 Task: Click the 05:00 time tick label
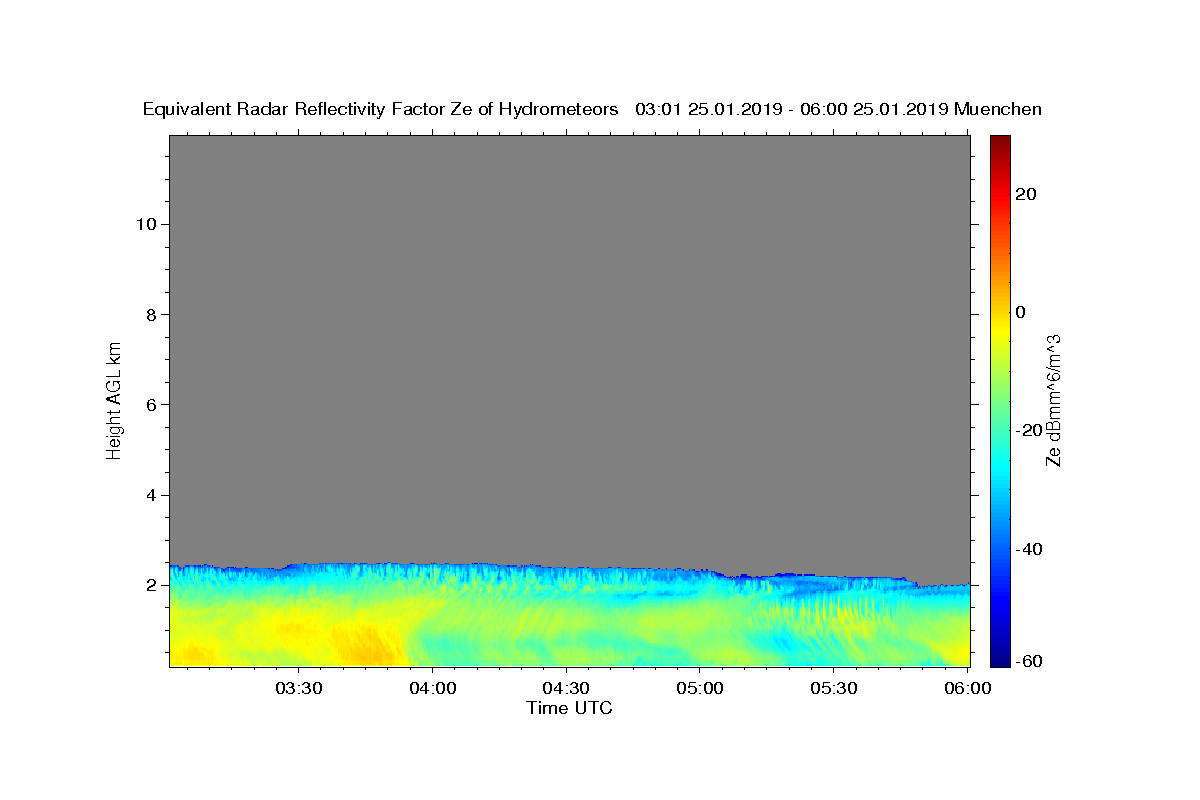(700, 689)
